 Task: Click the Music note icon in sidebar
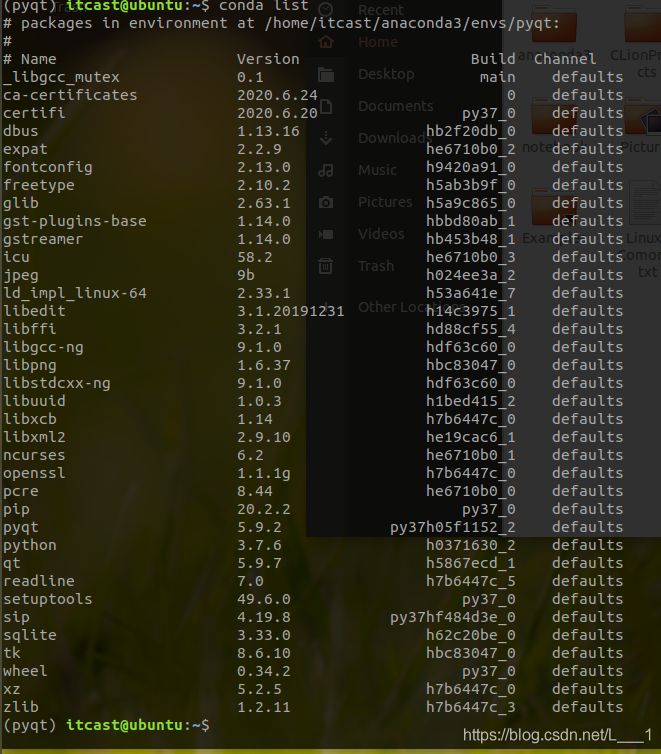[x=326, y=170]
